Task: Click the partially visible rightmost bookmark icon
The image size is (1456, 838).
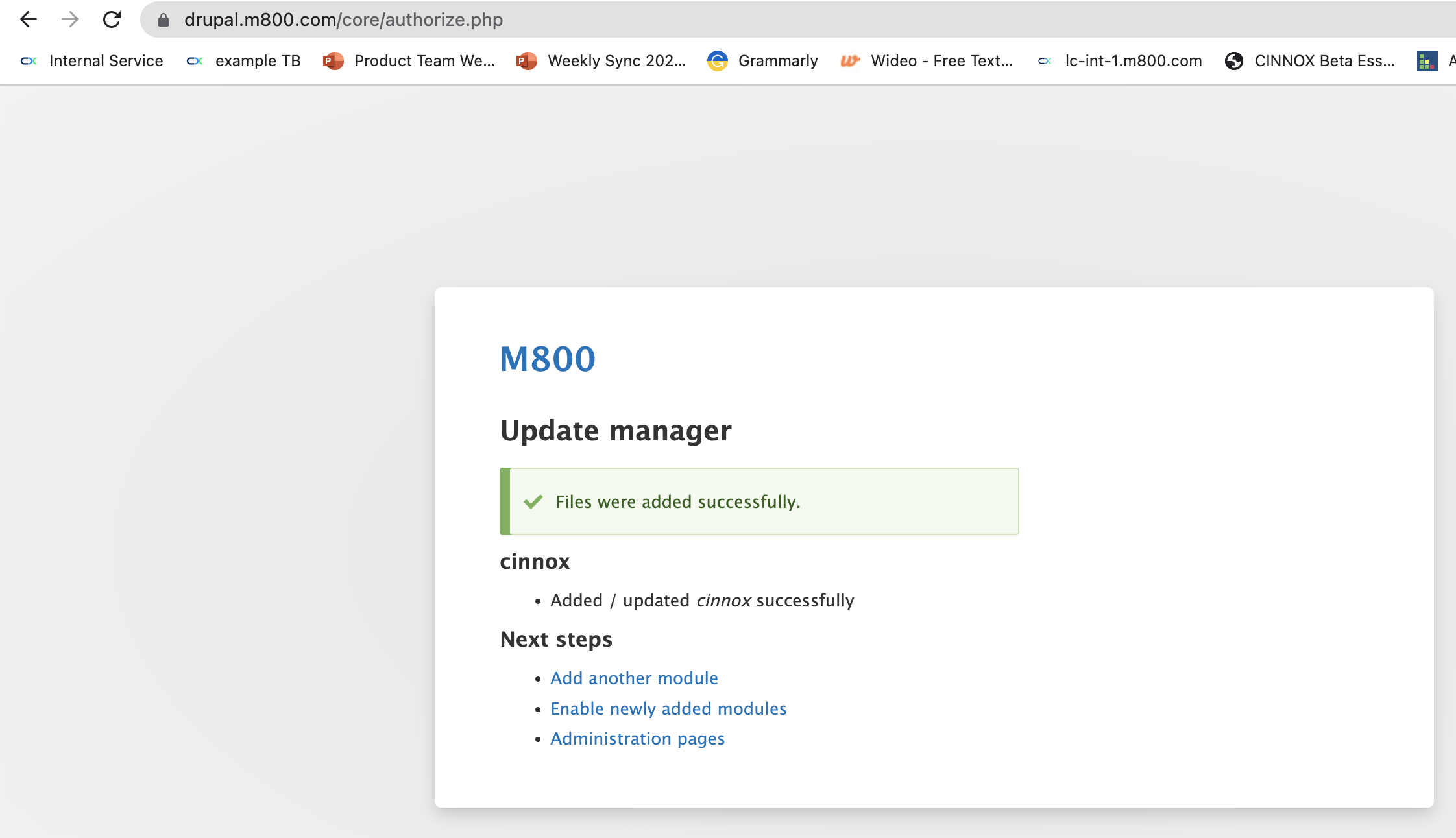Action: (x=1427, y=61)
